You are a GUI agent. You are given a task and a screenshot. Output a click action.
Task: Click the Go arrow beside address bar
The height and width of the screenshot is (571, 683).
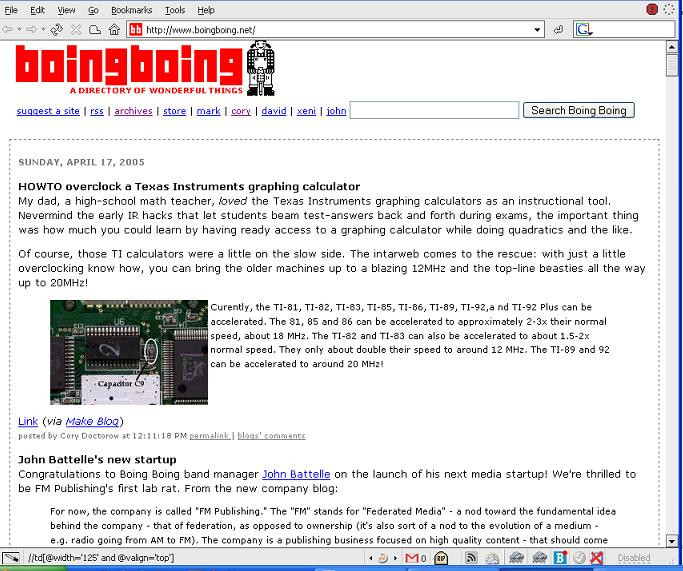pyautogui.click(x=558, y=30)
